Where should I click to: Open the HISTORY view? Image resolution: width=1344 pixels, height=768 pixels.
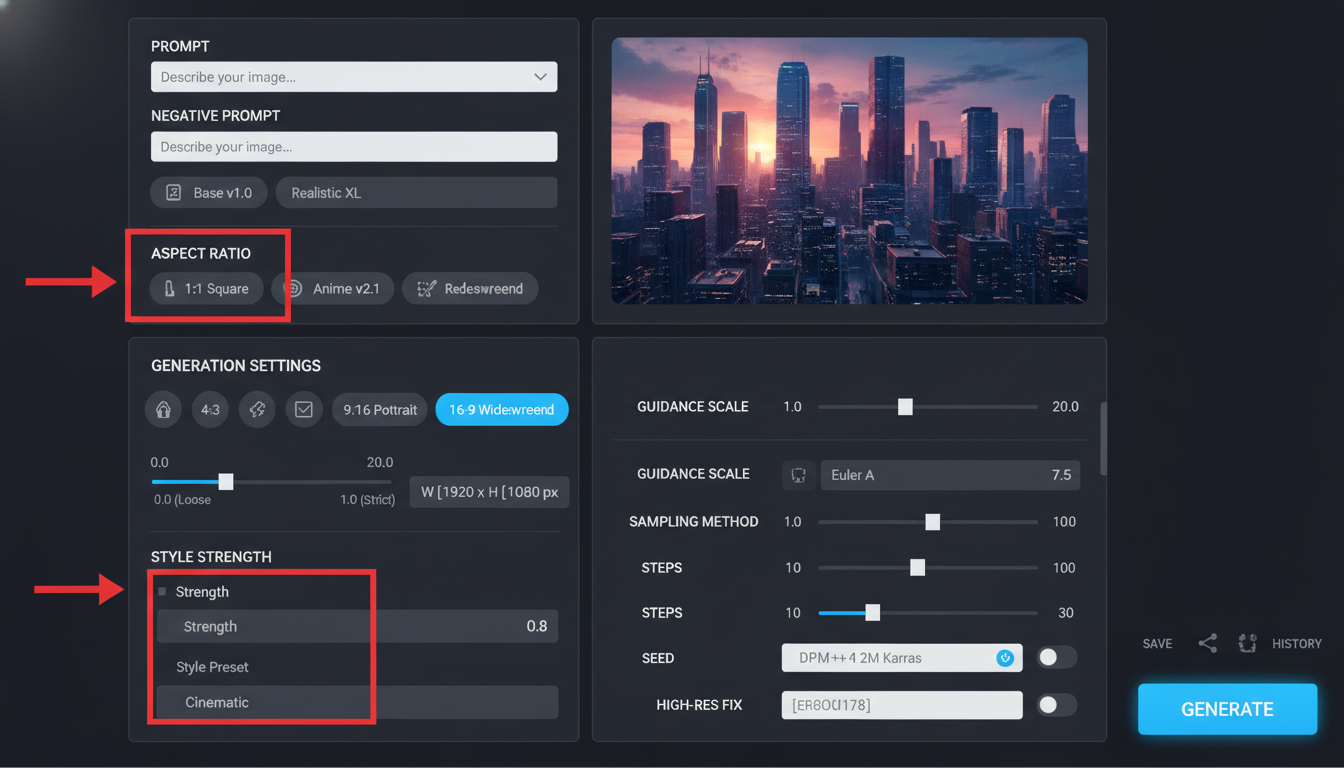[x=1297, y=643]
